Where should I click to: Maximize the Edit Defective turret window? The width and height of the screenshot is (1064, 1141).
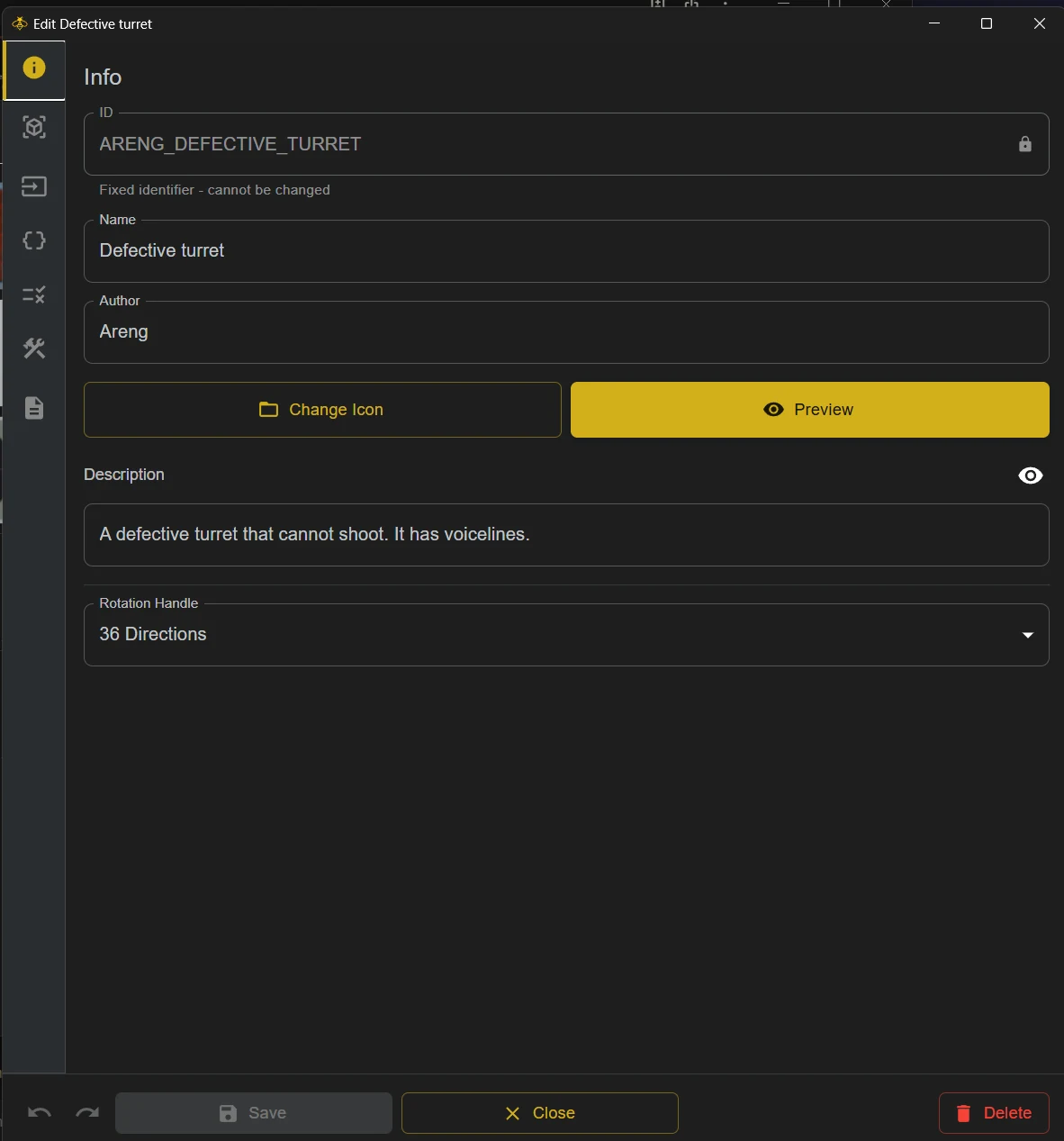pos(987,23)
